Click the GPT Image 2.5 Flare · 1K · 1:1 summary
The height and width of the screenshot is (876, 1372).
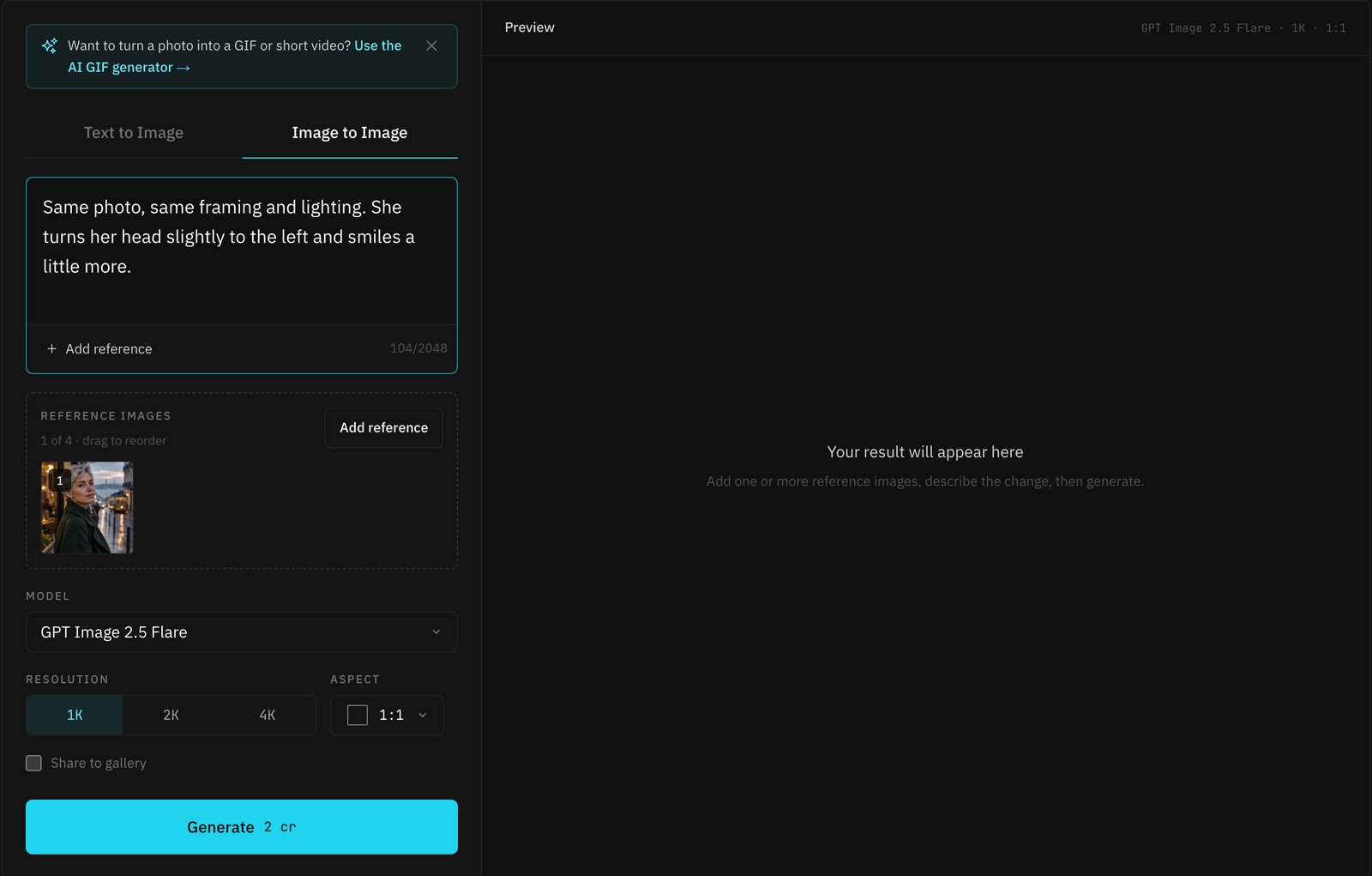click(1243, 28)
